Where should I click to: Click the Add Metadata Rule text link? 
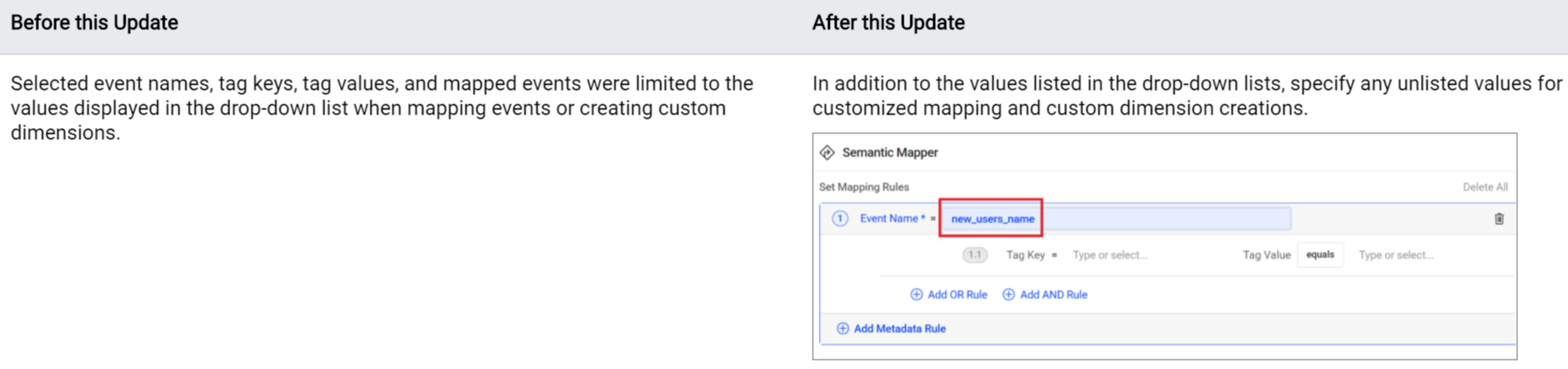tap(899, 328)
